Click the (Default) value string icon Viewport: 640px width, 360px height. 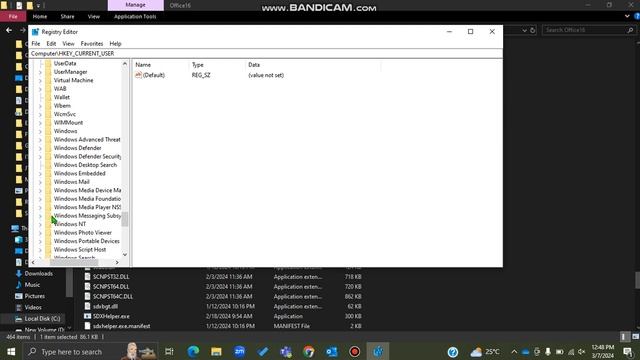pyautogui.click(x=138, y=75)
